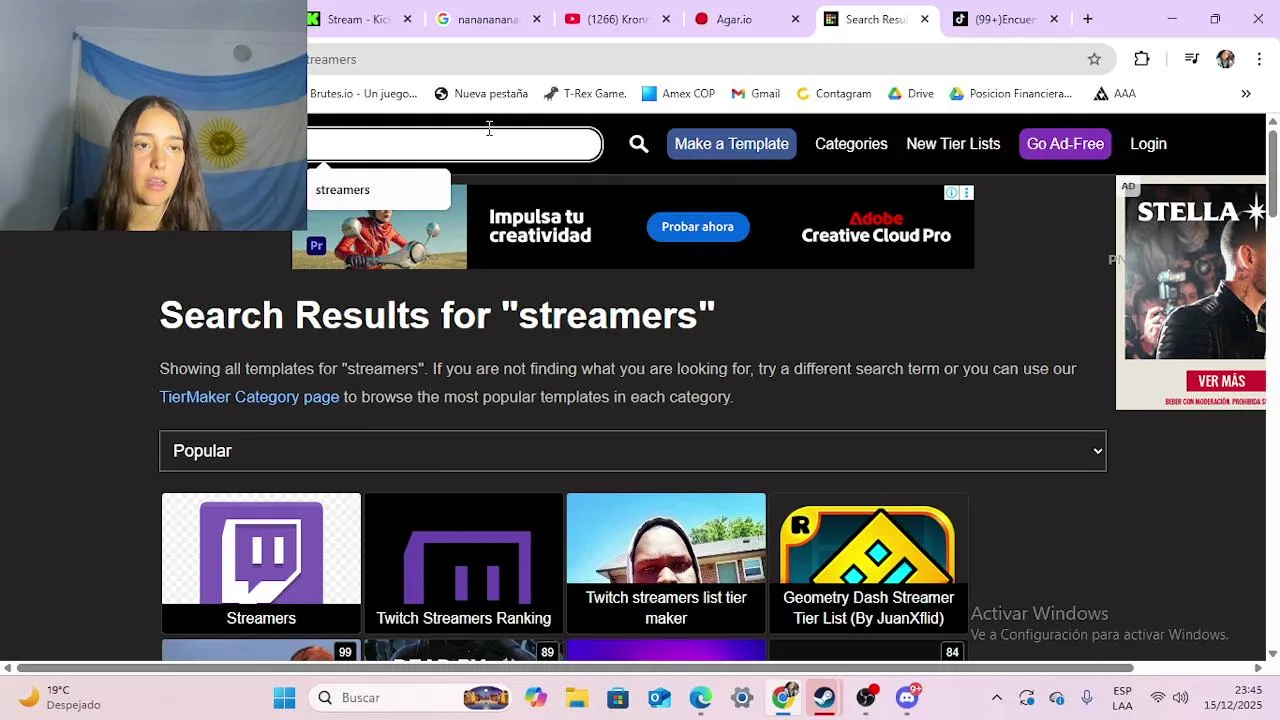Click the horizontal page scrollbar

575,668
